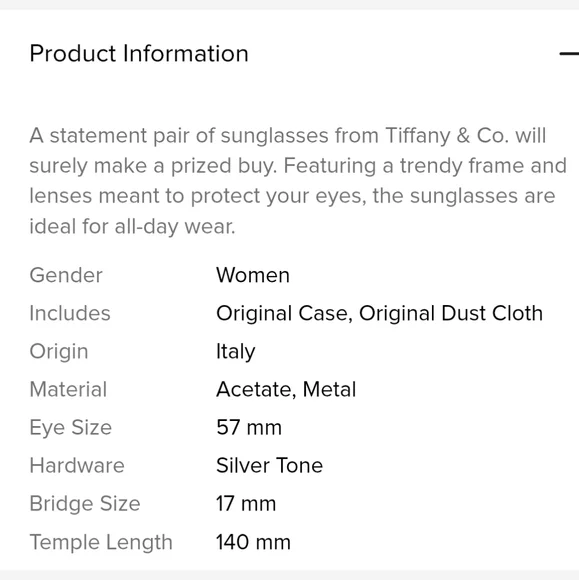Click the Product Information heading
Screen dimensions: 579x580
coord(139,54)
